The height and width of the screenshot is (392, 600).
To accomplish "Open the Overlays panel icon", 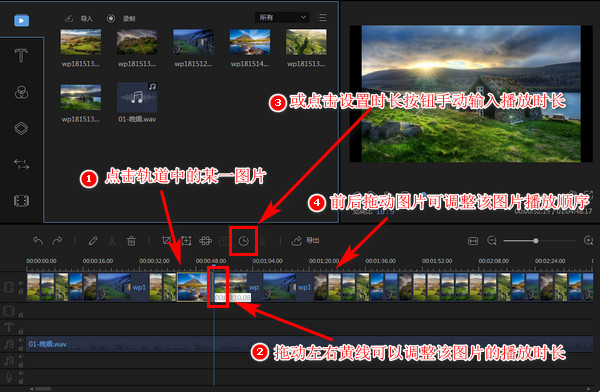I will coord(21,128).
